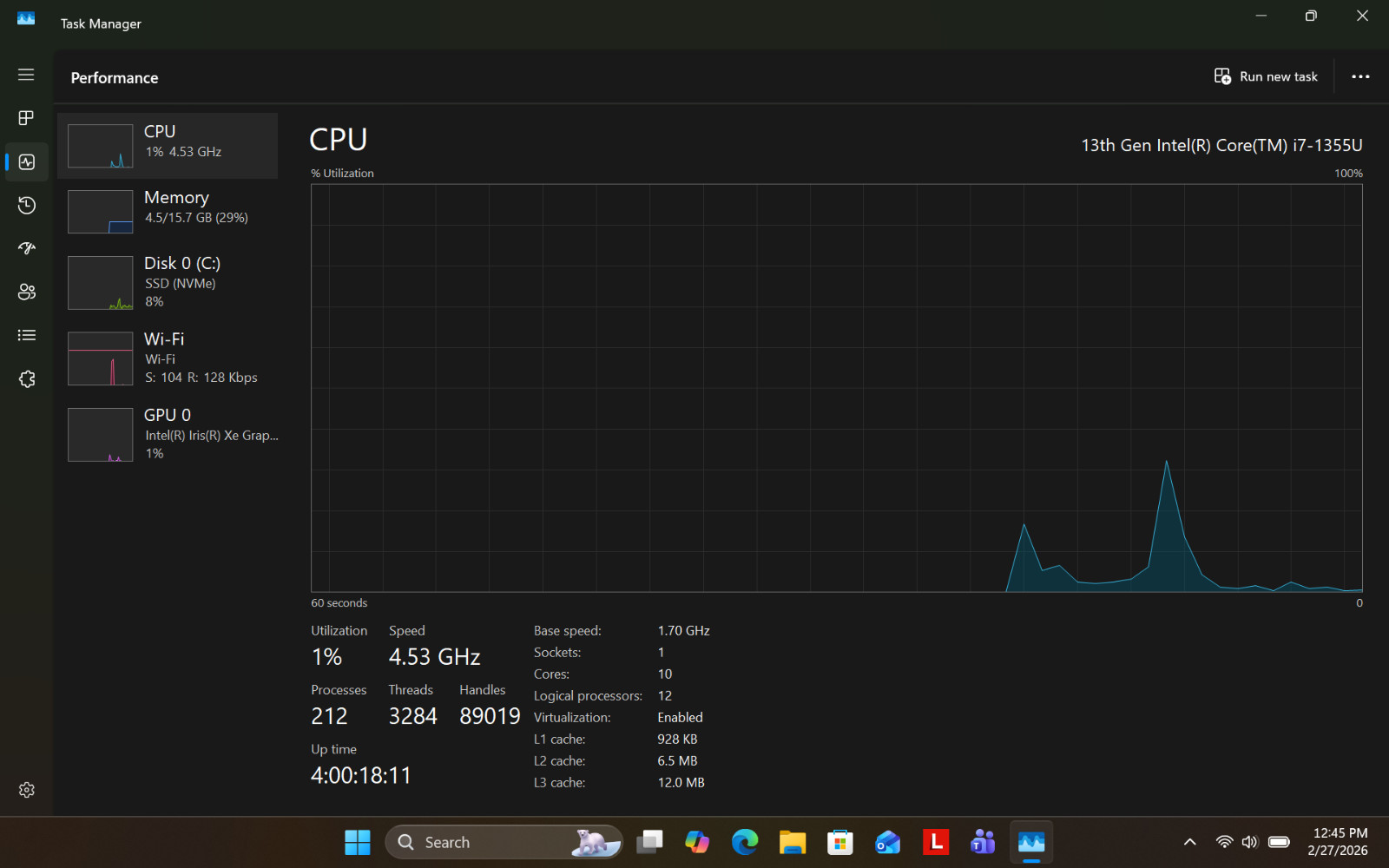Screen dimensions: 1389x868
Task: Click the Threads count 3284
Action: [412, 716]
